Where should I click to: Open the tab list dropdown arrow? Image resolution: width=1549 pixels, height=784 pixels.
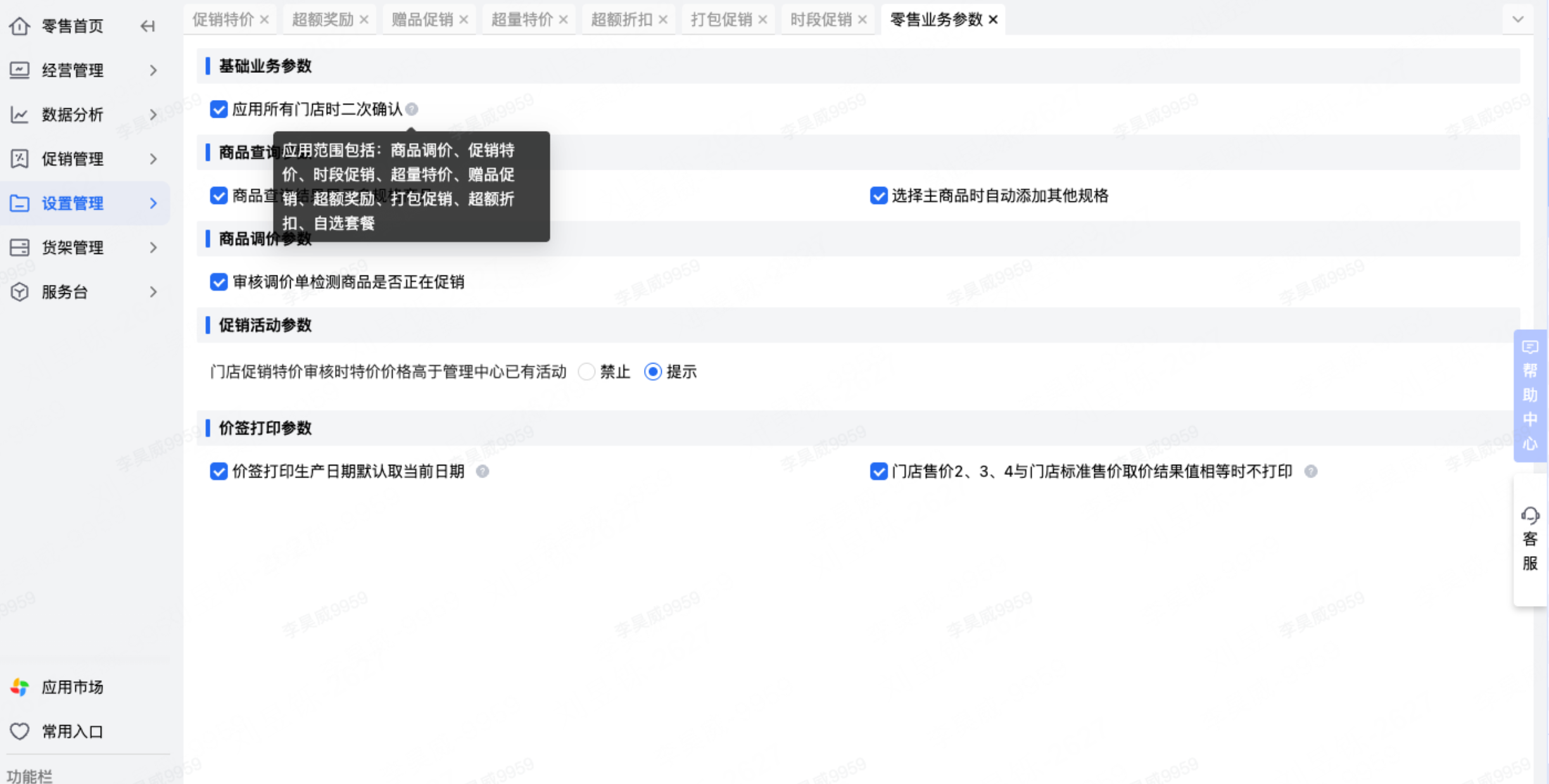[x=1518, y=20]
